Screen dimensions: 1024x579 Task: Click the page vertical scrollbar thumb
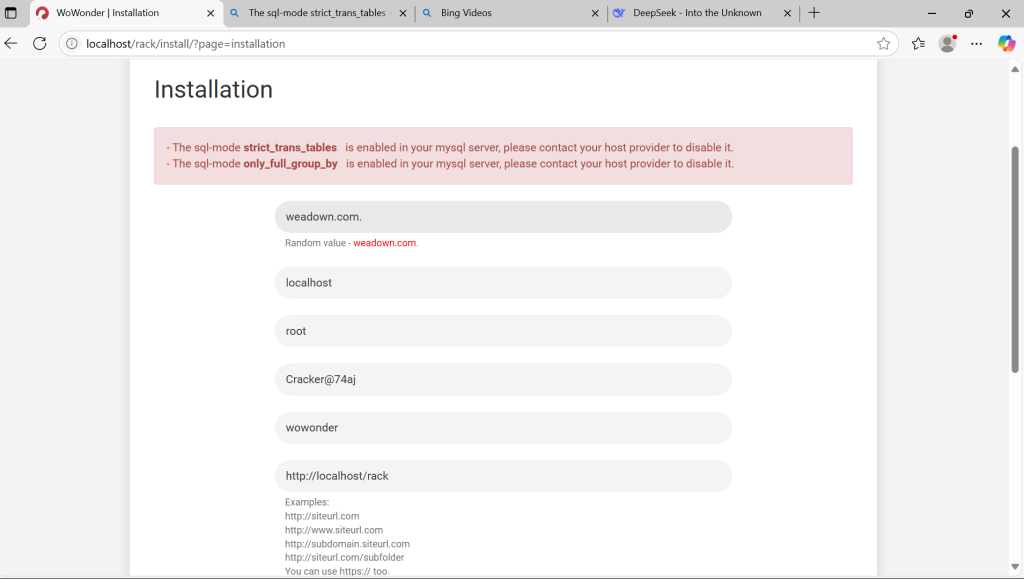[x=1015, y=260]
